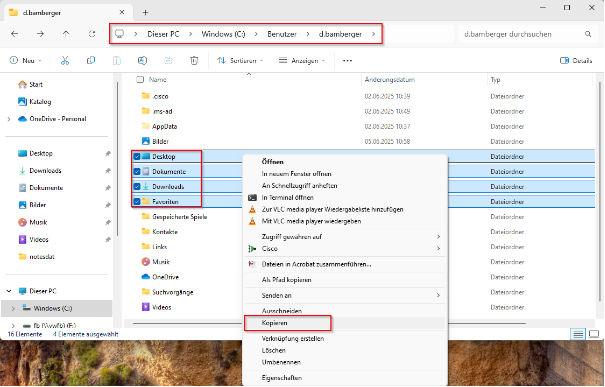The width and height of the screenshot is (605, 387).
Task: Click the Copy icon in toolbar
Action: pyautogui.click(x=91, y=61)
